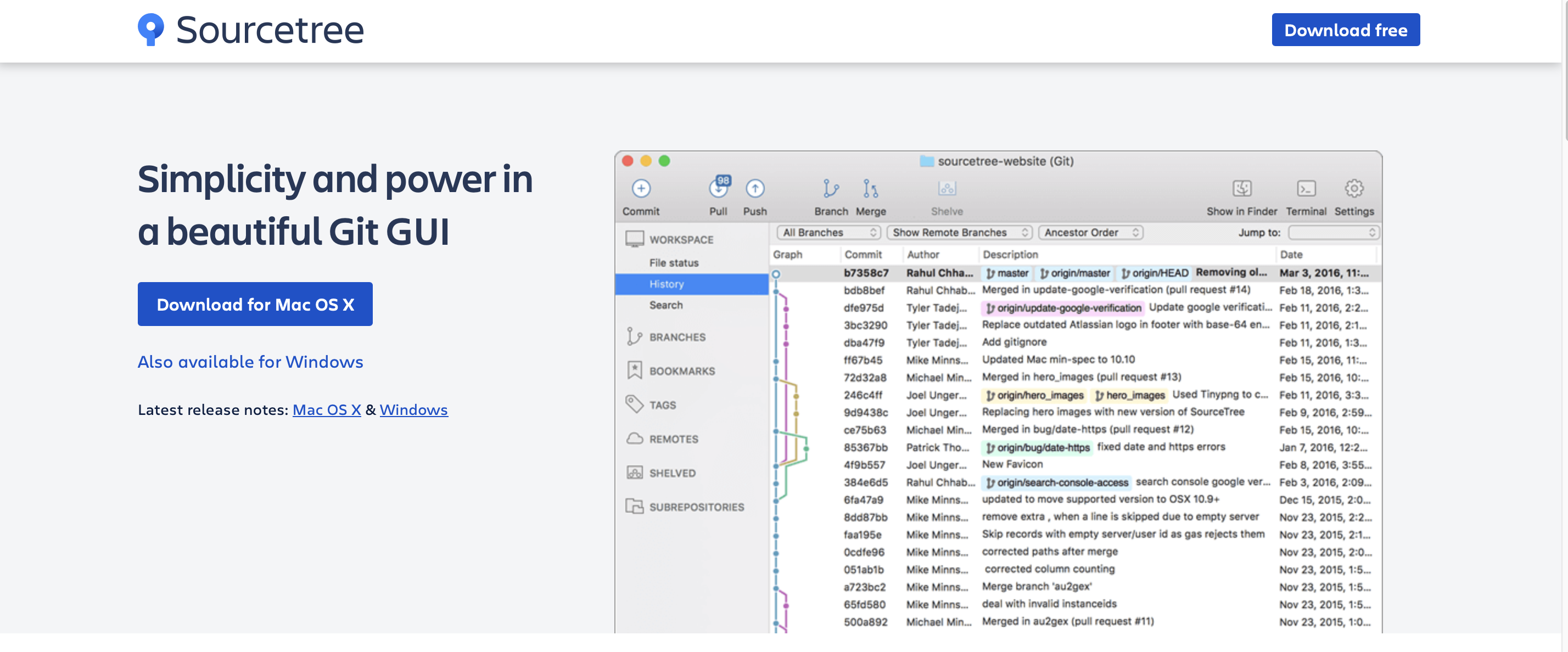Click the Subrepositories icon in sidebar

pos(635,506)
